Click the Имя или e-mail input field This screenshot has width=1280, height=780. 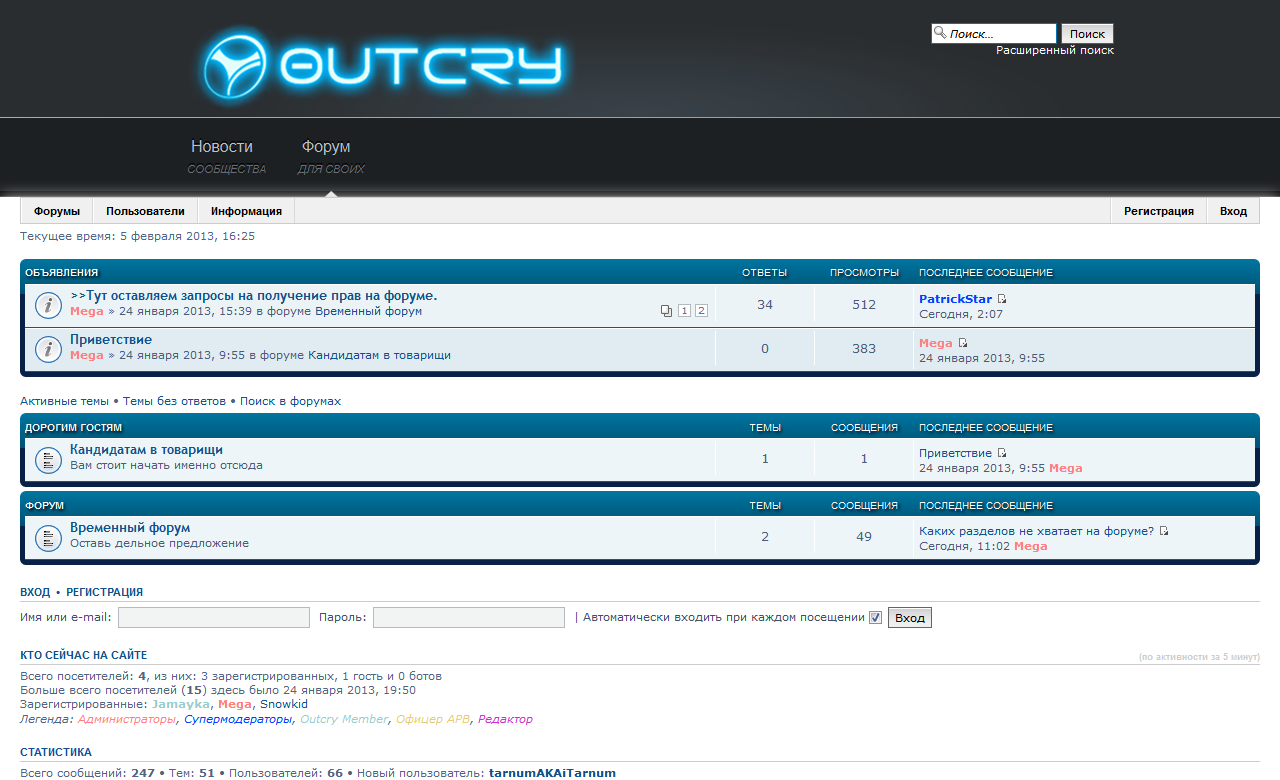(x=214, y=618)
